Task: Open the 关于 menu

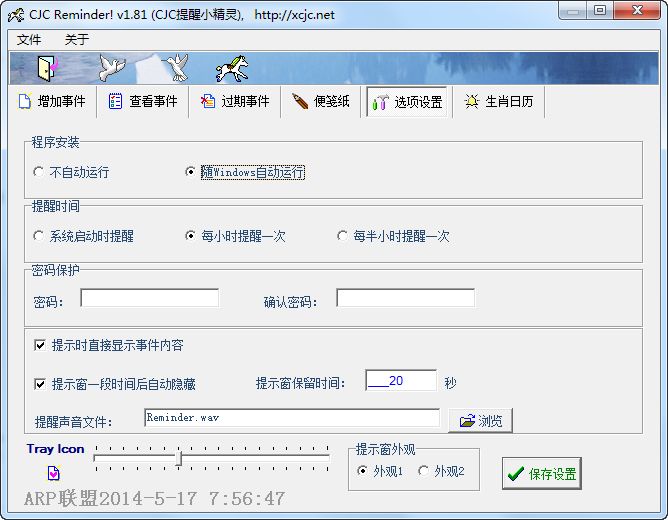Action: pos(77,40)
